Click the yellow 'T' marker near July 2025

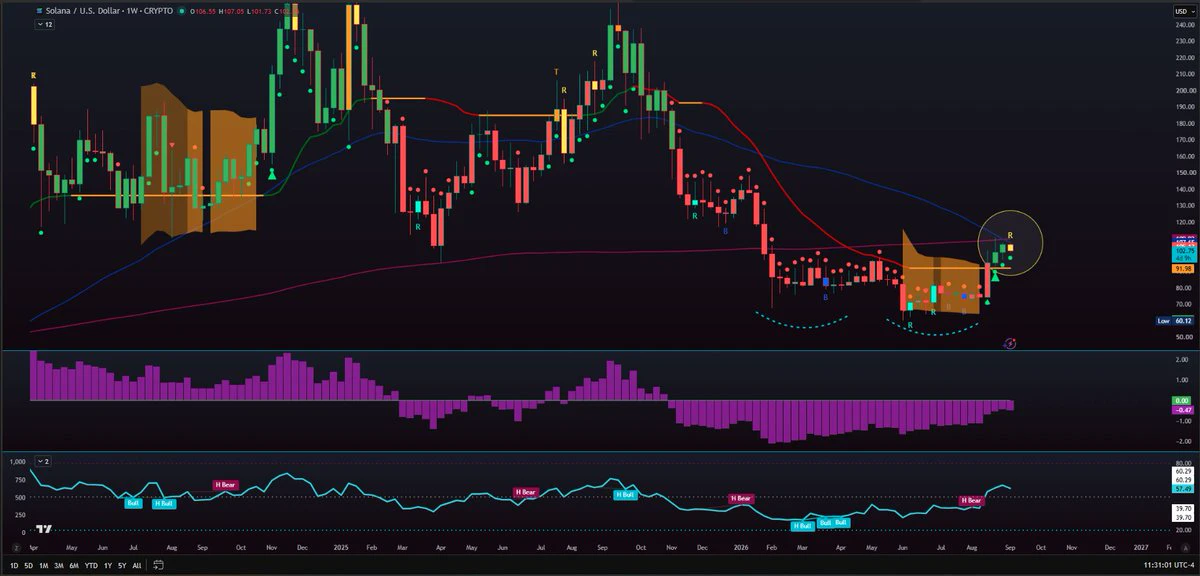tap(557, 72)
